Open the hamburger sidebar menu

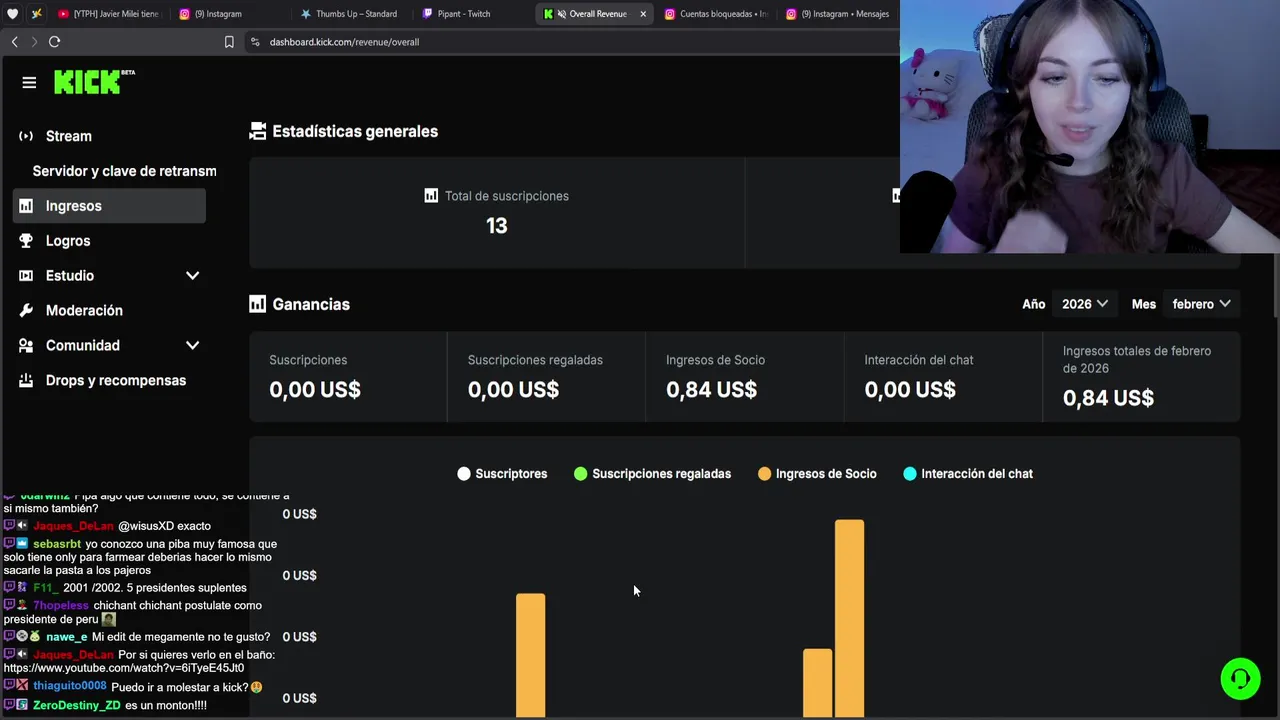click(x=29, y=83)
